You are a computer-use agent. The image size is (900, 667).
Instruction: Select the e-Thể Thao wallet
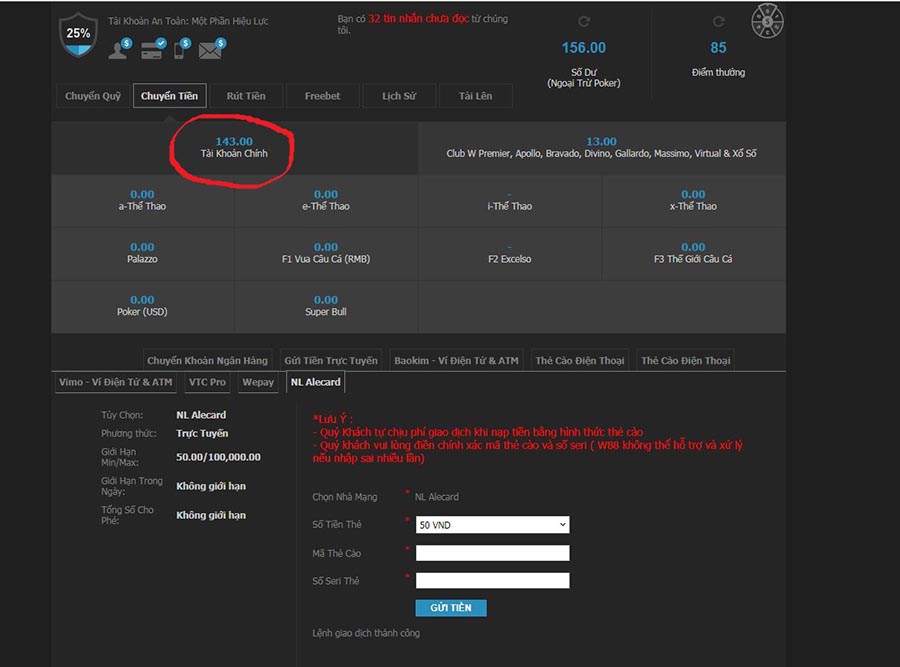[x=326, y=200]
